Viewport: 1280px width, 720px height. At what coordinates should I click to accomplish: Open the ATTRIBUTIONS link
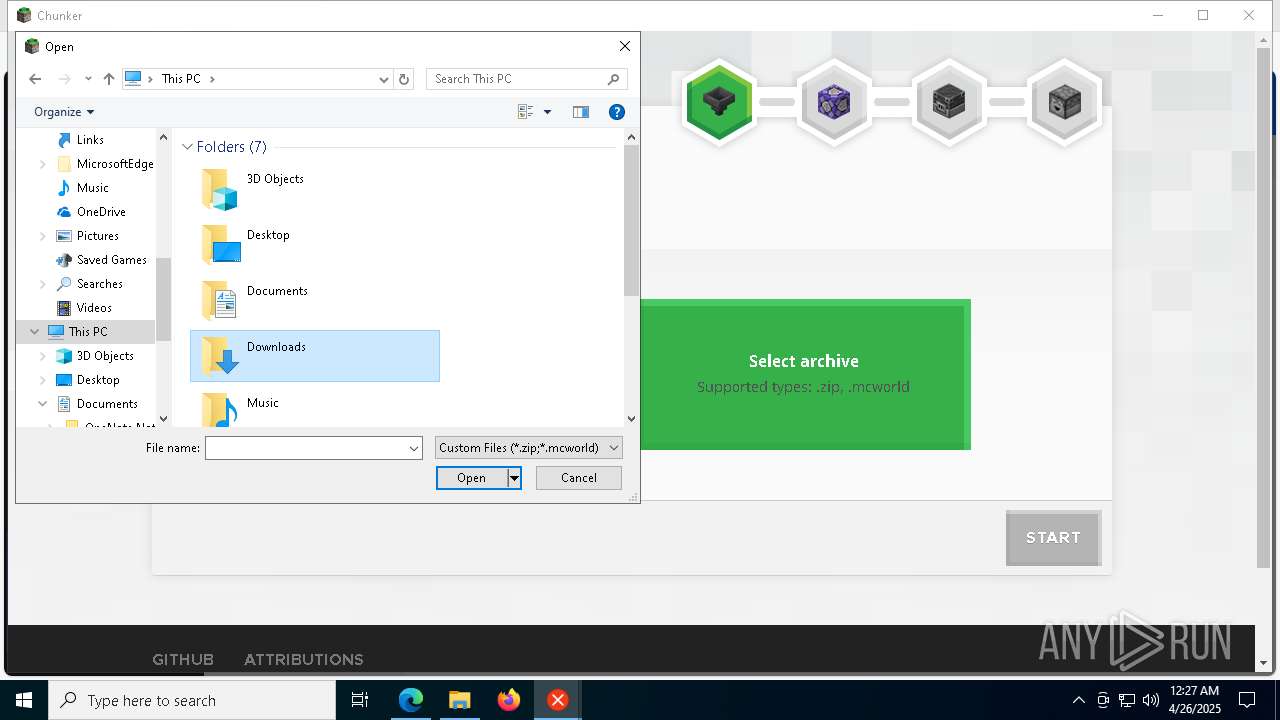click(x=304, y=659)
